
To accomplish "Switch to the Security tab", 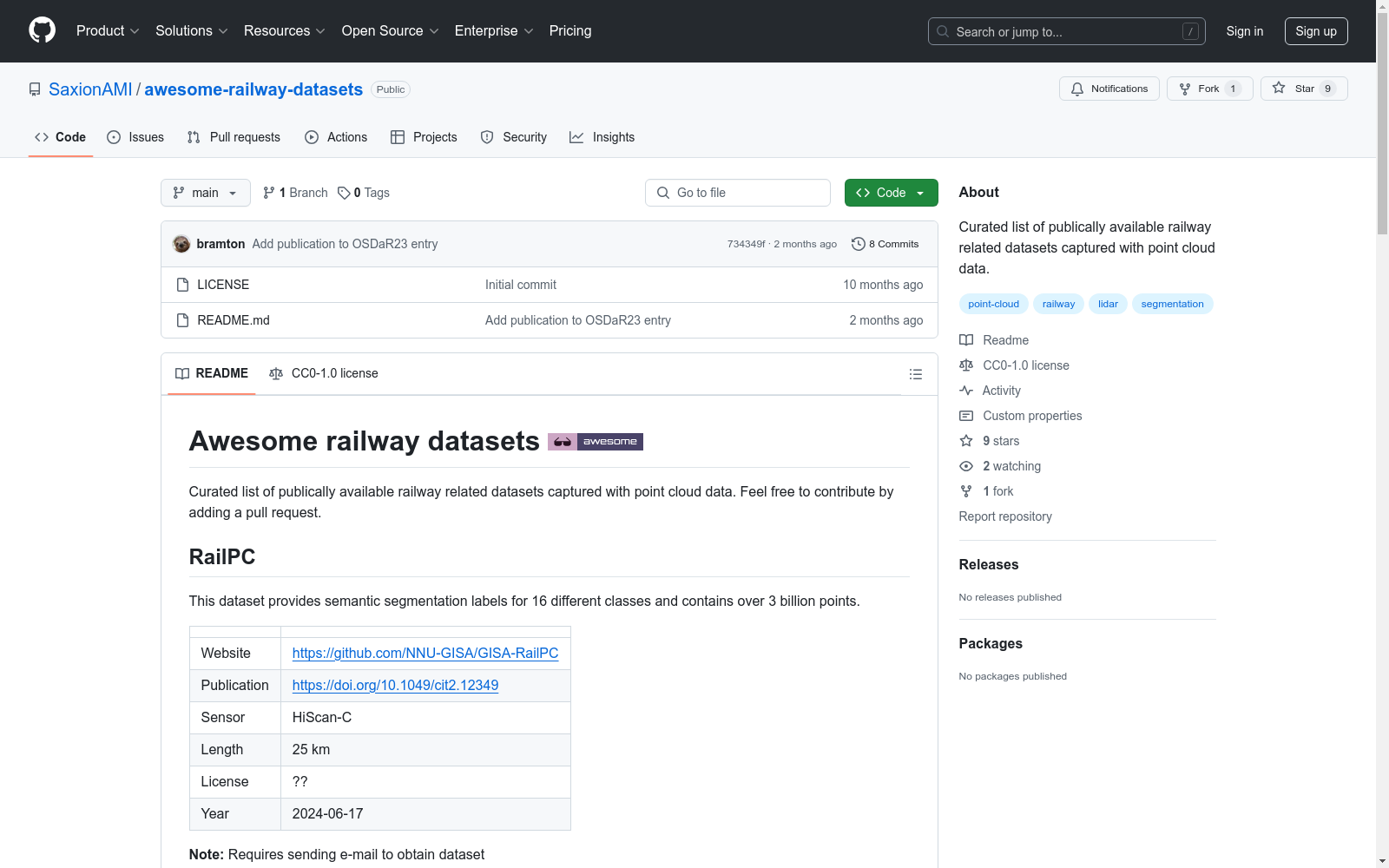I will (x=514, y=137).
